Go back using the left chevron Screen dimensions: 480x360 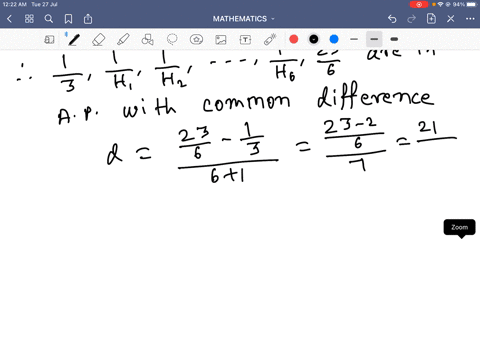point(9,19)
